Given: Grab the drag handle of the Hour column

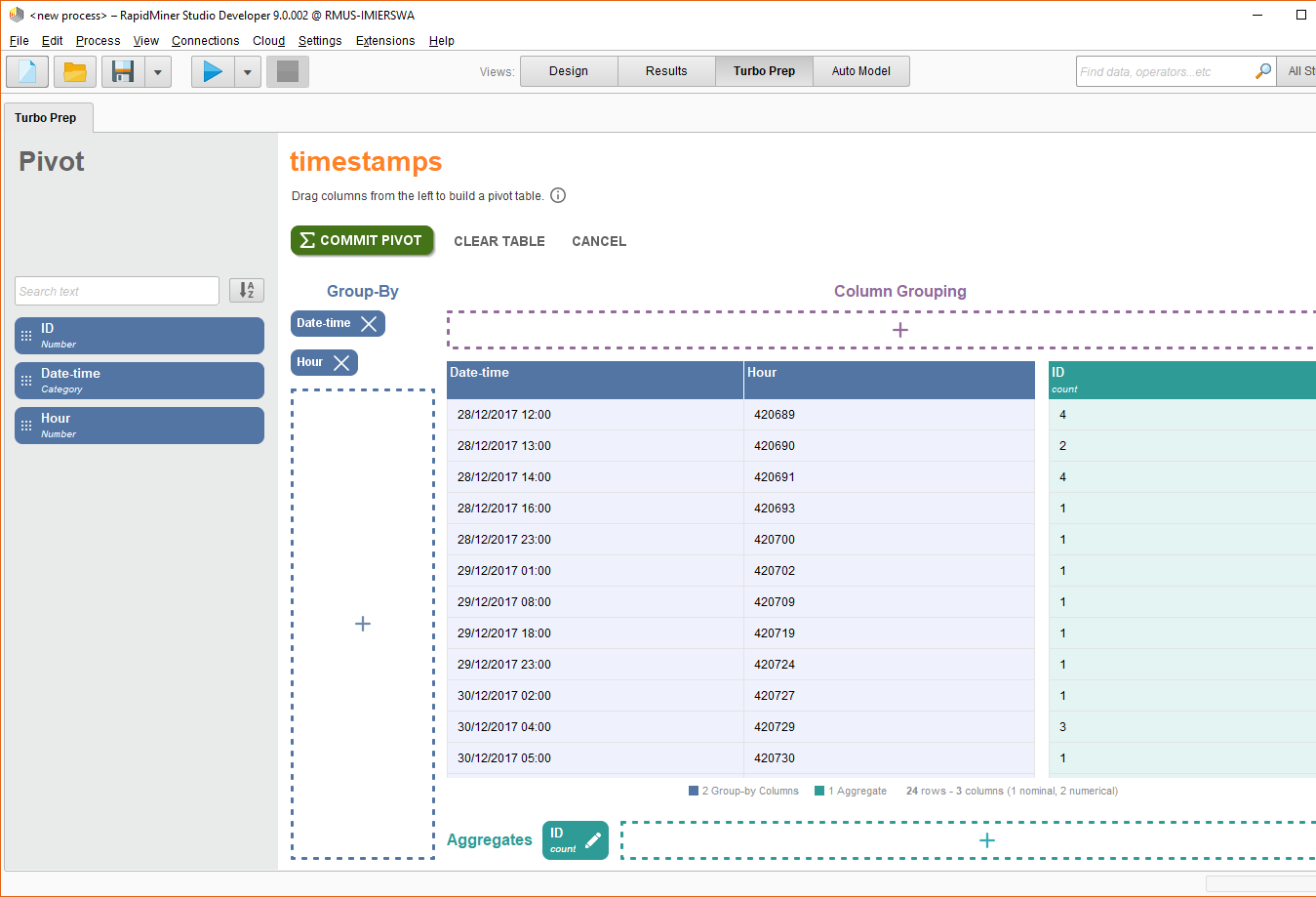Looking at the screenshot, I should coord(26,426).
